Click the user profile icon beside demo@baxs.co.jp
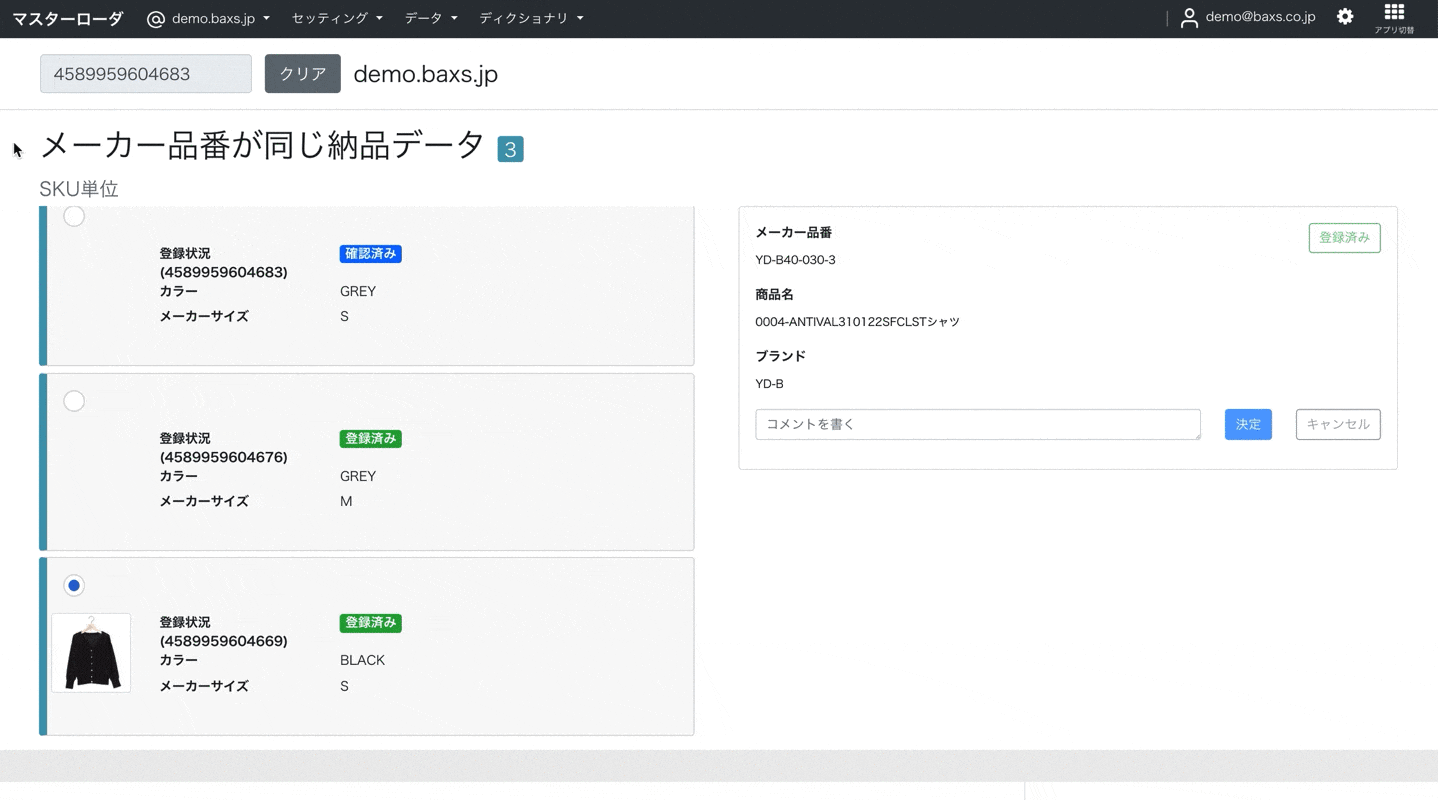This screenshot has height=800, width=1438. click(x=1188, y=17)
